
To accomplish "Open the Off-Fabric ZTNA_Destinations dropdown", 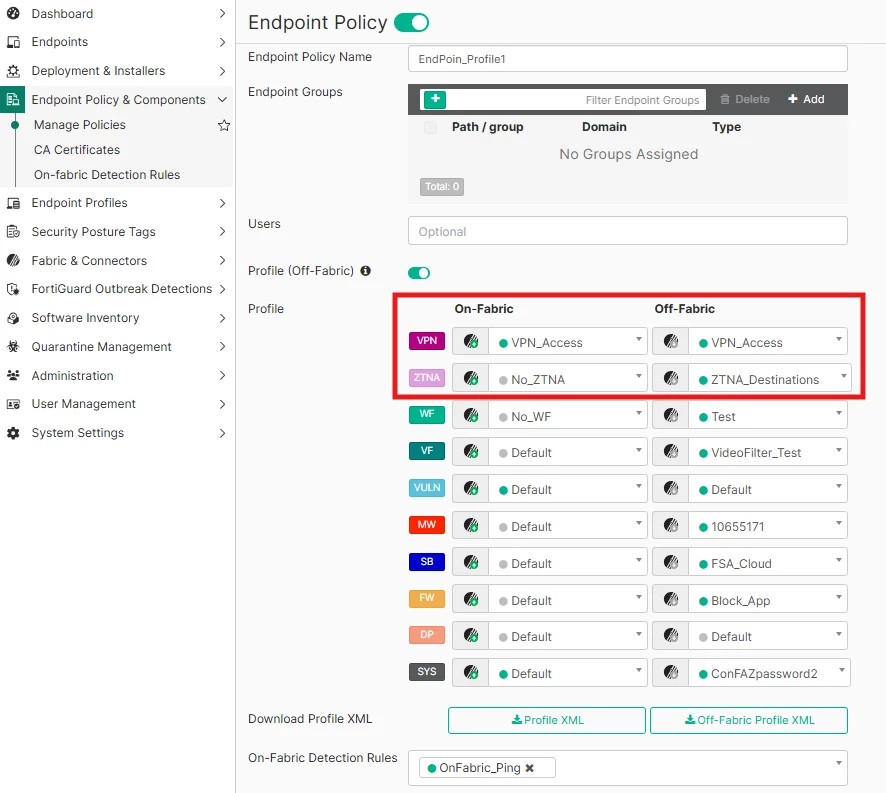I will coord(770,378).
